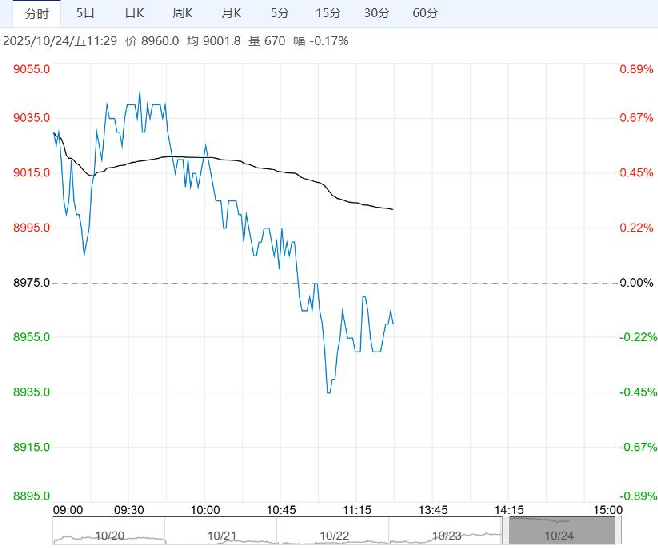Open the 月K monthly chart tab
This screenshot has height=548, width=658.
(x=231, y=13)
